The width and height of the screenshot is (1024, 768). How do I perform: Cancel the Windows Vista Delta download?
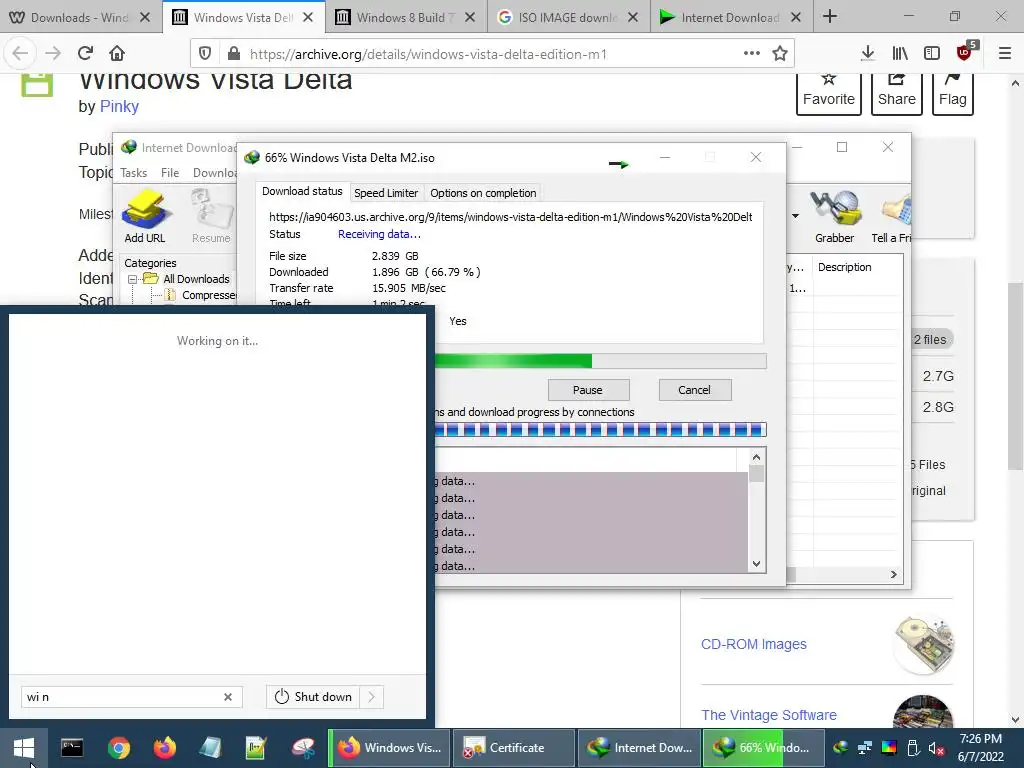tap(694, 390)
